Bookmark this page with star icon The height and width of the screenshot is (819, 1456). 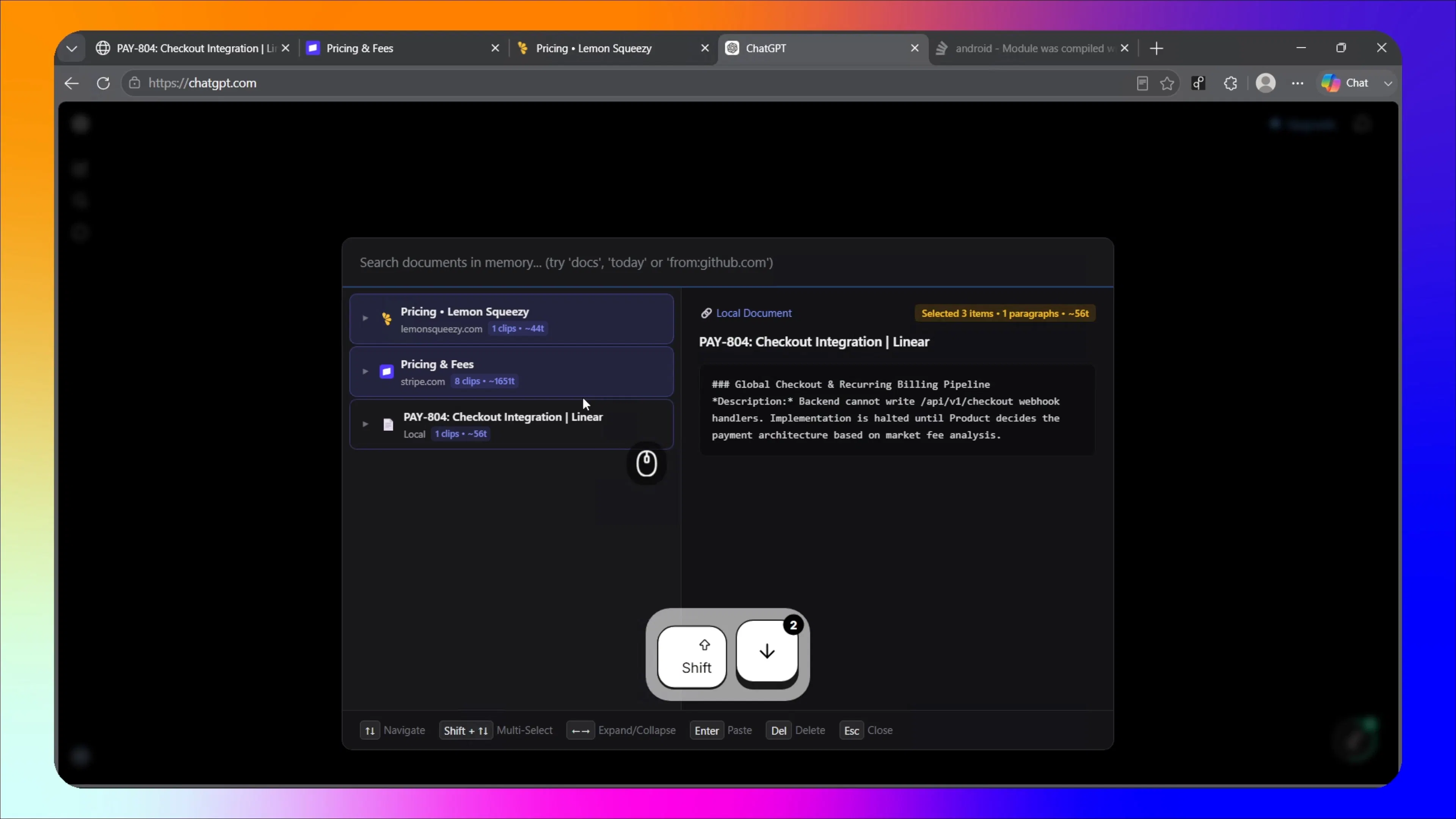pos(1167,83)
